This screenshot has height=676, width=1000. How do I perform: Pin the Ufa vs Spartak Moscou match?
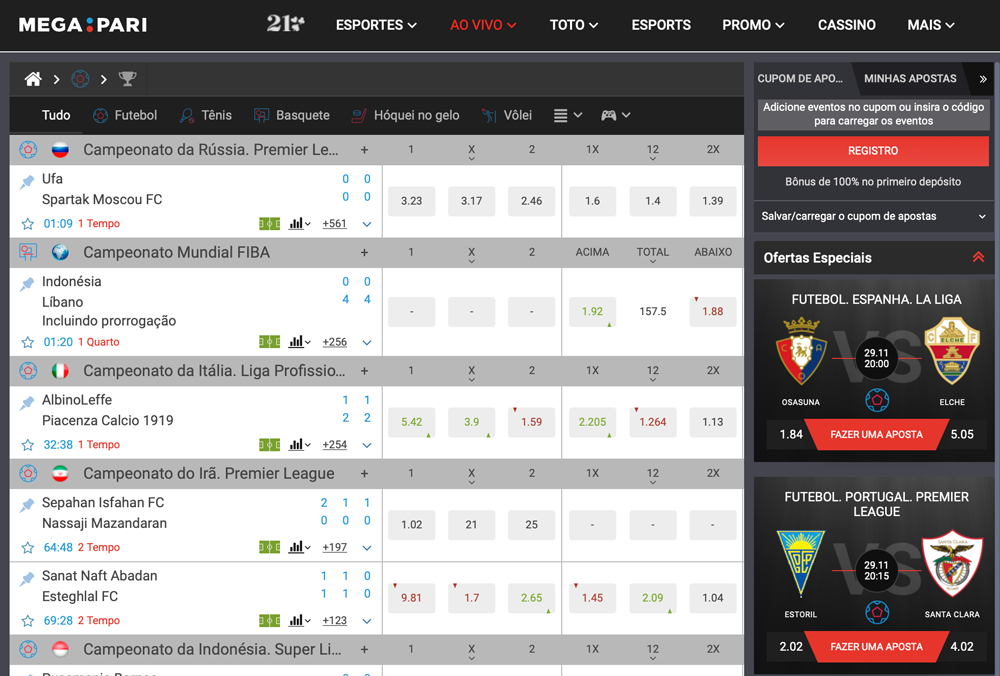27,182
